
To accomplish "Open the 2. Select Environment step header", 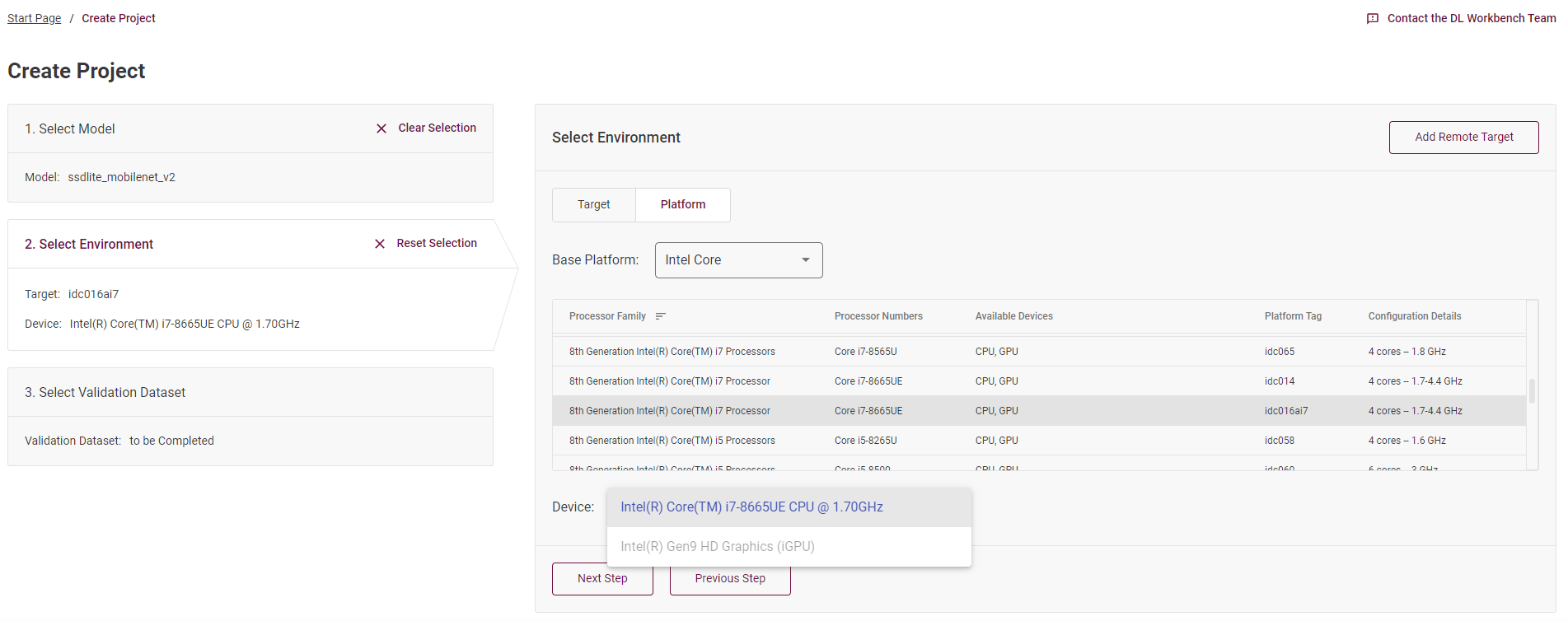I will click(x=89, y=245).
